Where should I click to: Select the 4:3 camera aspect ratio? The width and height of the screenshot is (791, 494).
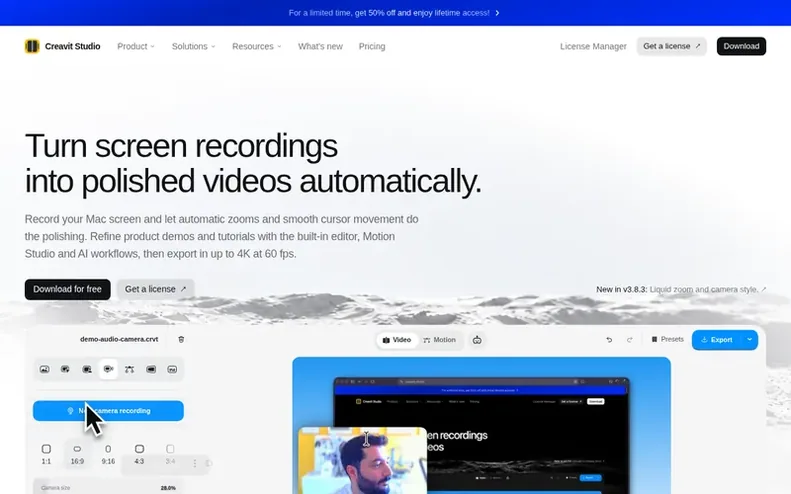pos(139,454)
